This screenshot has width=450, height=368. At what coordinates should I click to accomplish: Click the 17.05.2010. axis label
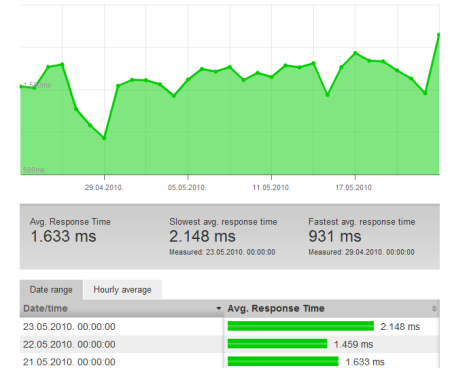(x=354, y=187)
